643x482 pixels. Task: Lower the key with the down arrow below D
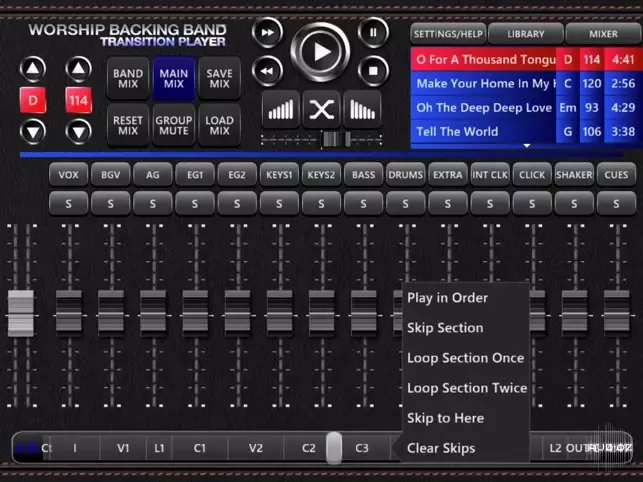33,132
